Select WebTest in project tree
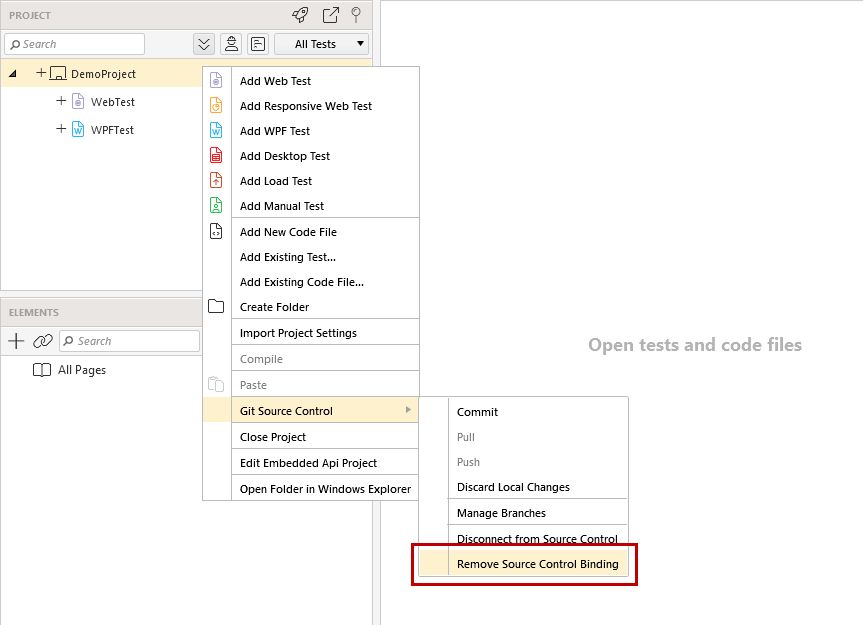The height and width of the screenshot is (625, 863). click(113, 102)
